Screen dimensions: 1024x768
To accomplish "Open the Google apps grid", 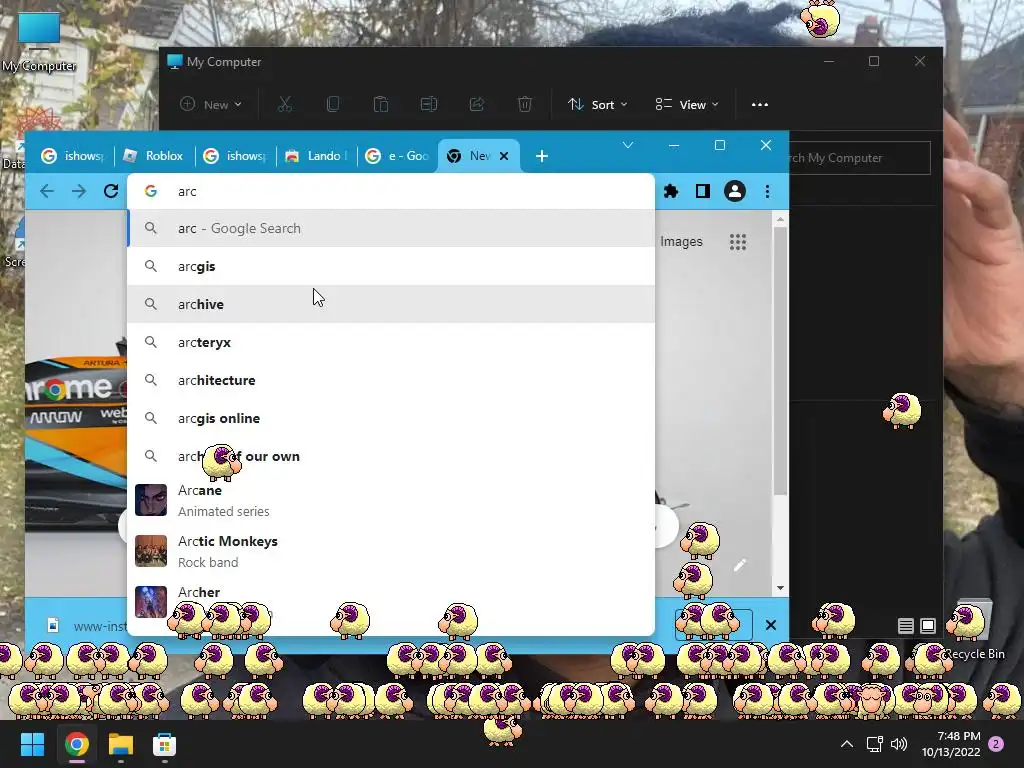I will (x=738, y=242).
